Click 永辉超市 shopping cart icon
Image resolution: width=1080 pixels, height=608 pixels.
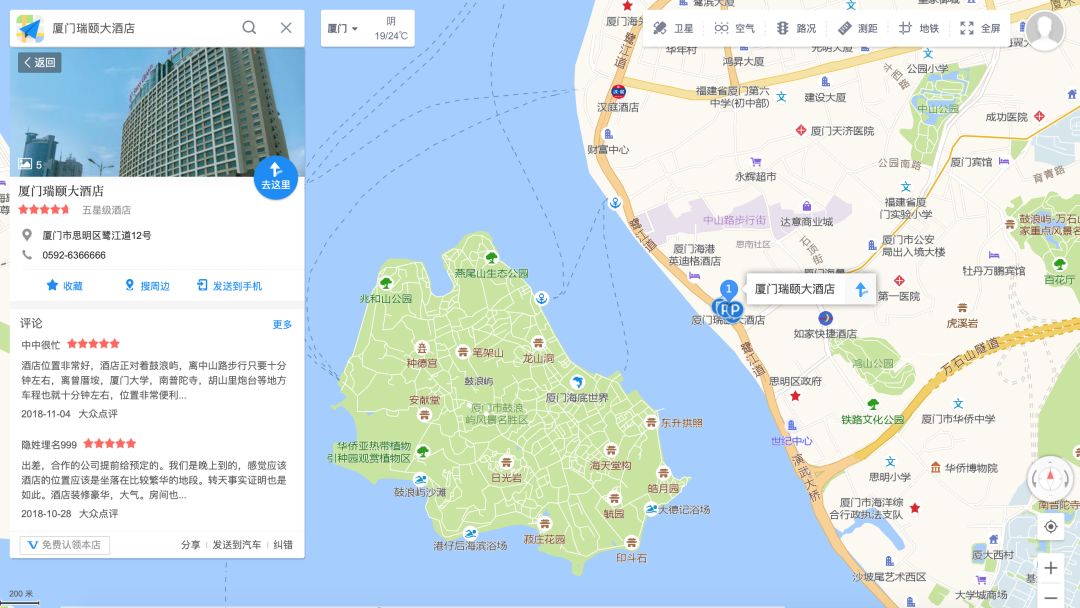[756, 162]
